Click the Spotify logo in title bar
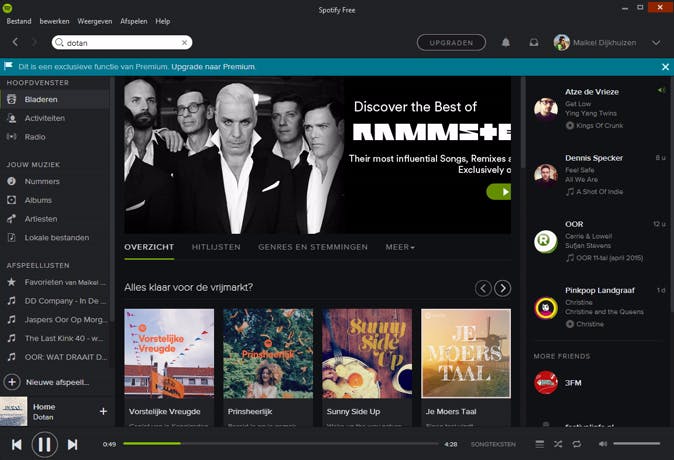 click(7, 8)
